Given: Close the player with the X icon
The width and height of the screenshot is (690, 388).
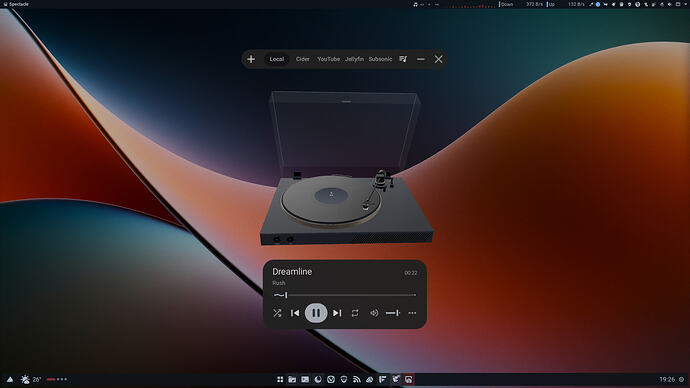Looking at the screenshot, I should point(438,59).
